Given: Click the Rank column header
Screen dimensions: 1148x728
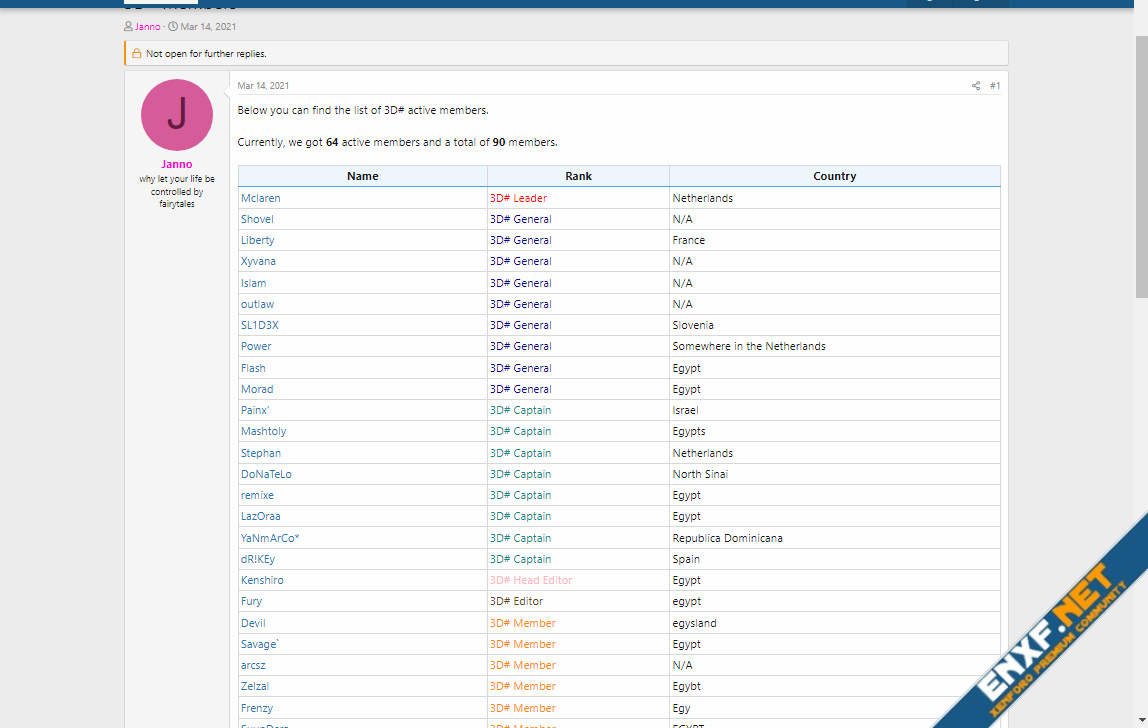Looking at the screenshot, I should point(578,176).
